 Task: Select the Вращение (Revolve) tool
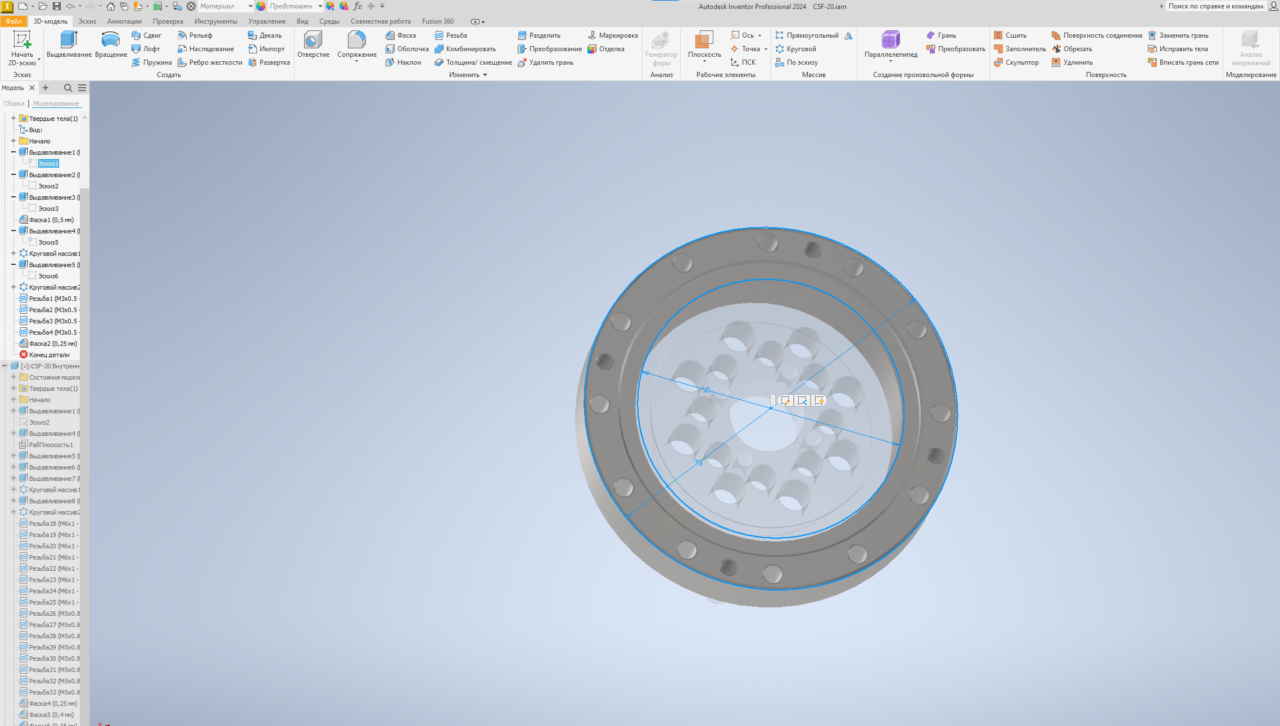[x=111, y=43]
